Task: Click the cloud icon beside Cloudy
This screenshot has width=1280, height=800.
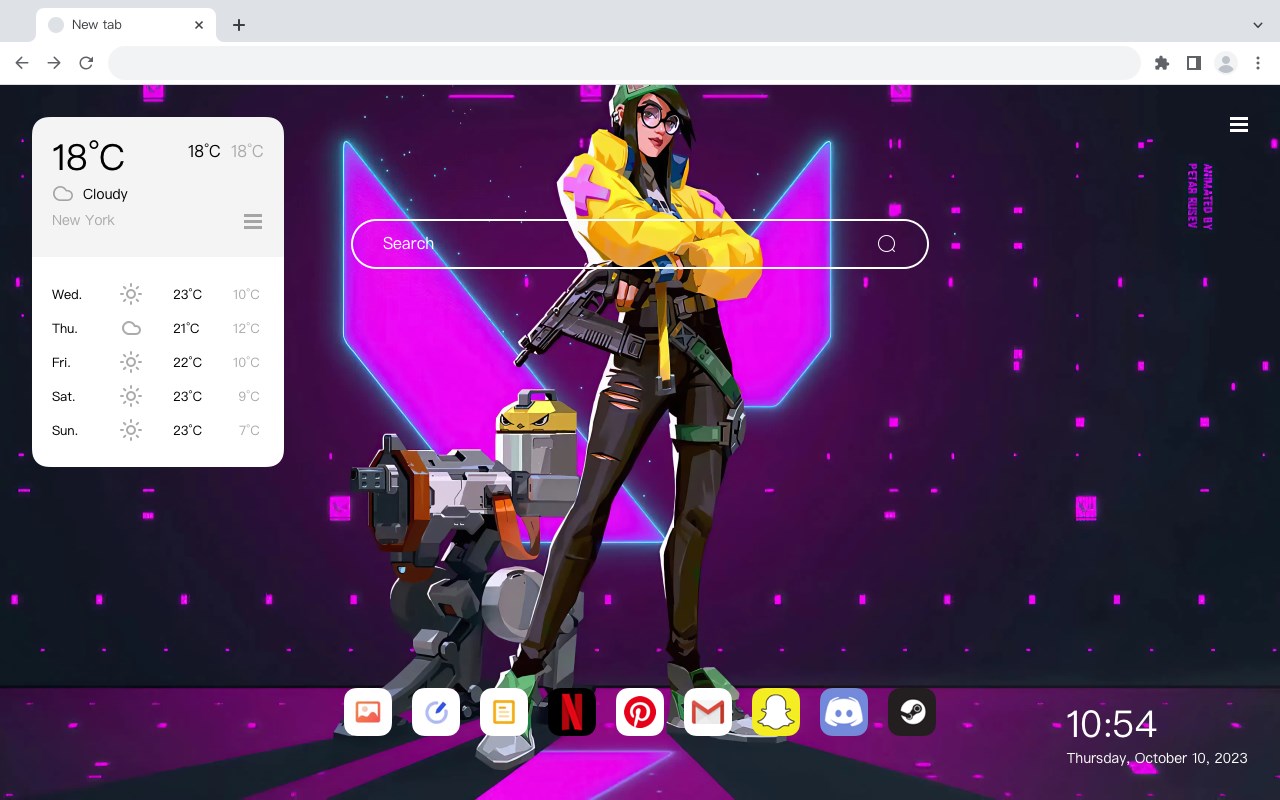Action: click(63, 194)
